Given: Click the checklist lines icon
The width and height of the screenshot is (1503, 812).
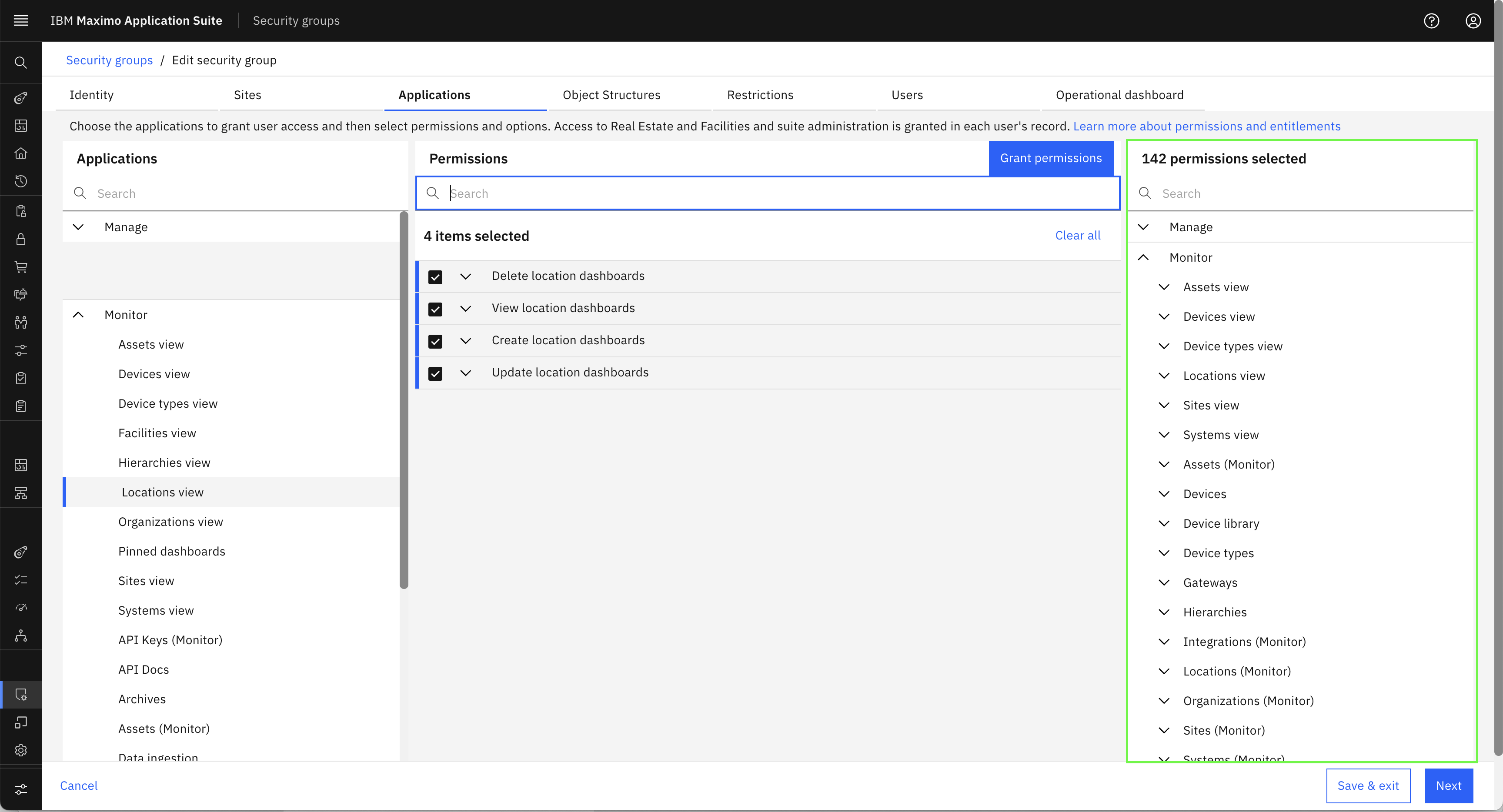Looking at the screenshot, I should (x=20, y=580).
